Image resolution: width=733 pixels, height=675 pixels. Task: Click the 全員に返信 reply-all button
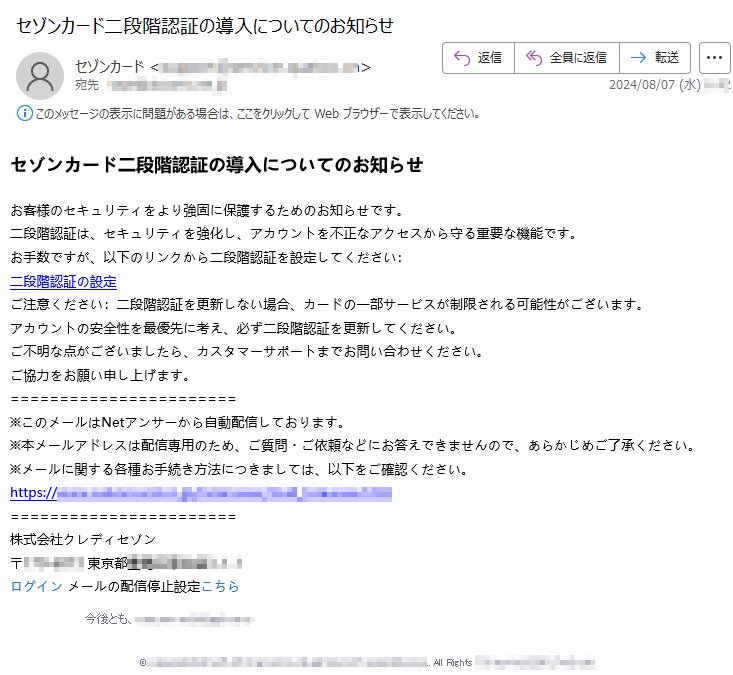(567, 58)
